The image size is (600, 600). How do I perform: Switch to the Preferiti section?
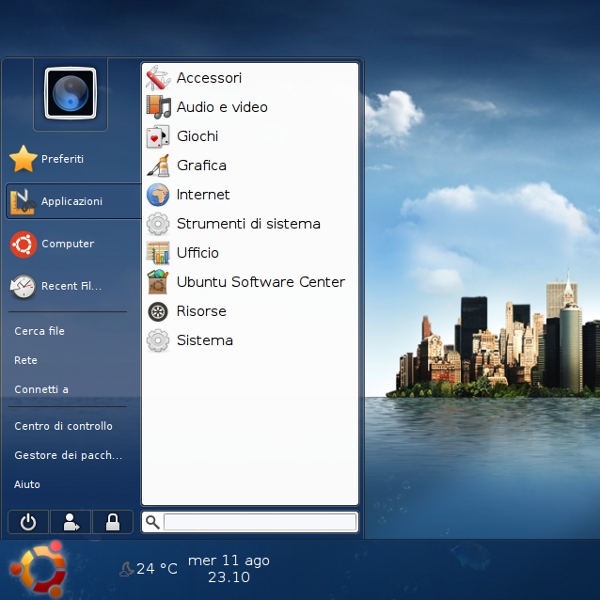click(x=73, y=159)
